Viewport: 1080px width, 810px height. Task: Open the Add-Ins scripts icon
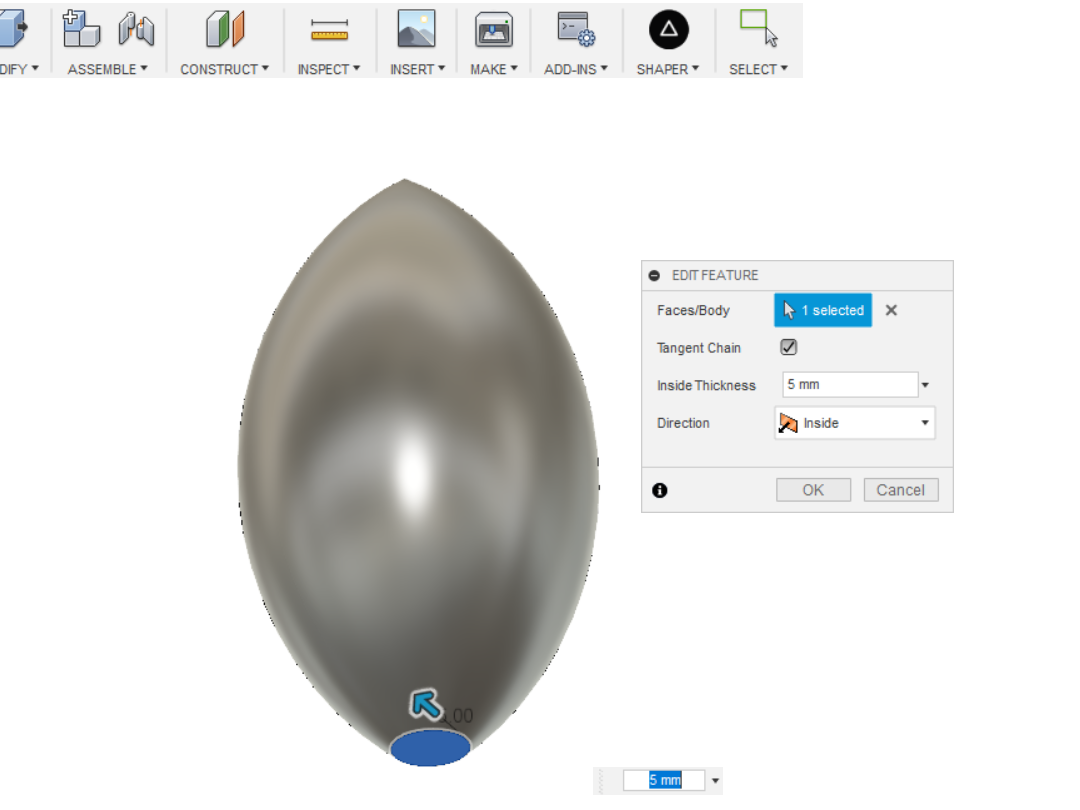[x=575, y=30]
